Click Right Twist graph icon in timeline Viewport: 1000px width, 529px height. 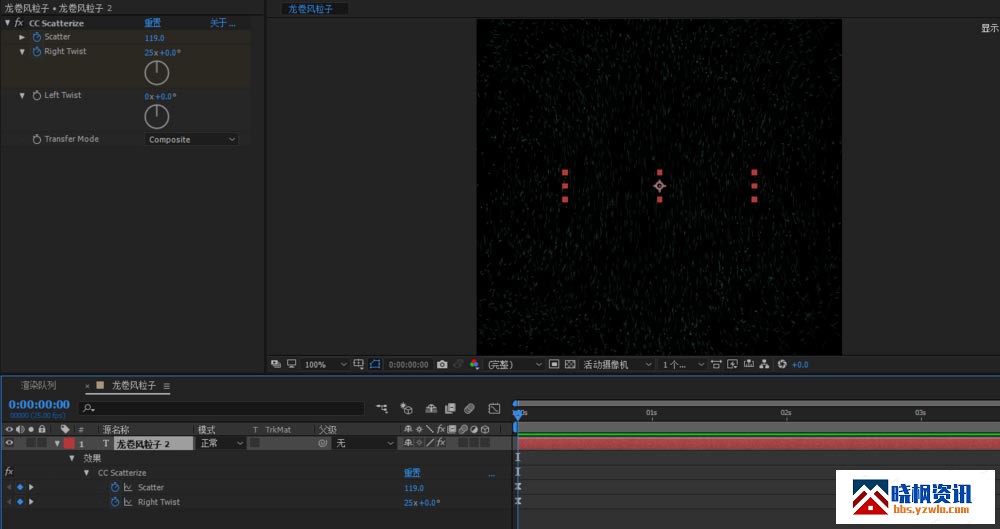tap(128, 502)
